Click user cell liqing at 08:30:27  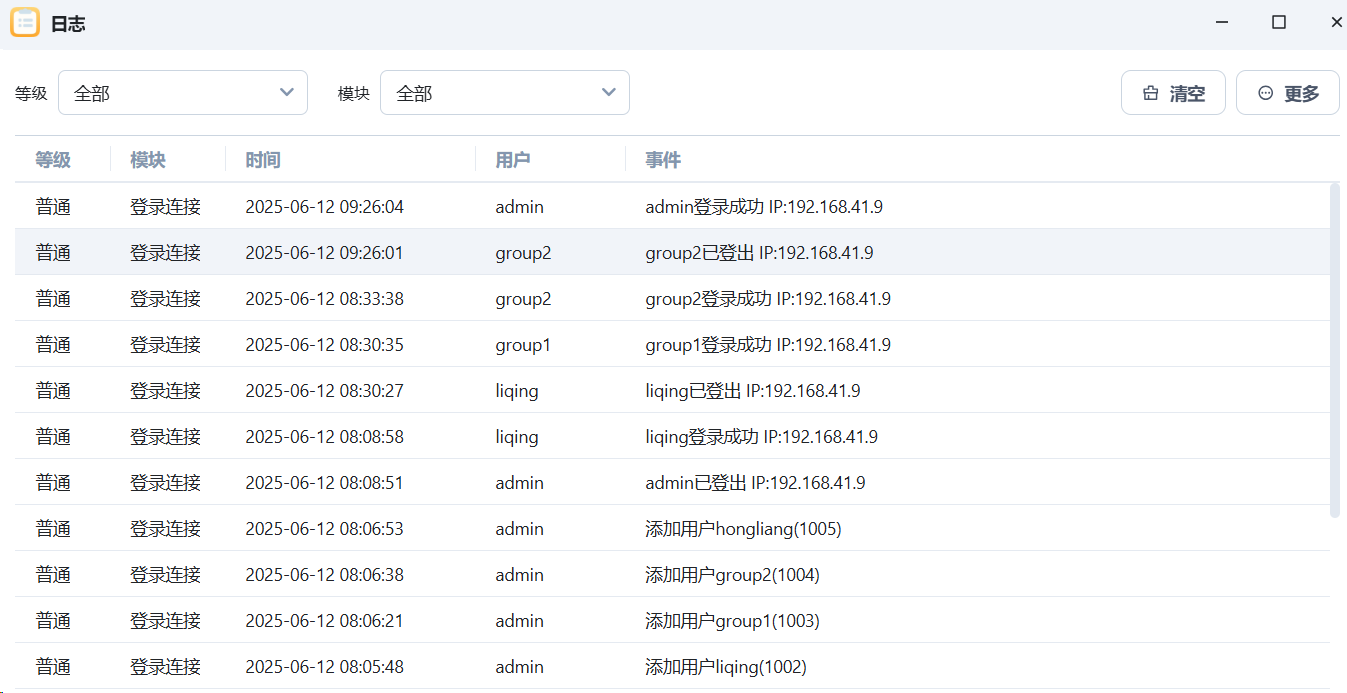tap(517, 392)
